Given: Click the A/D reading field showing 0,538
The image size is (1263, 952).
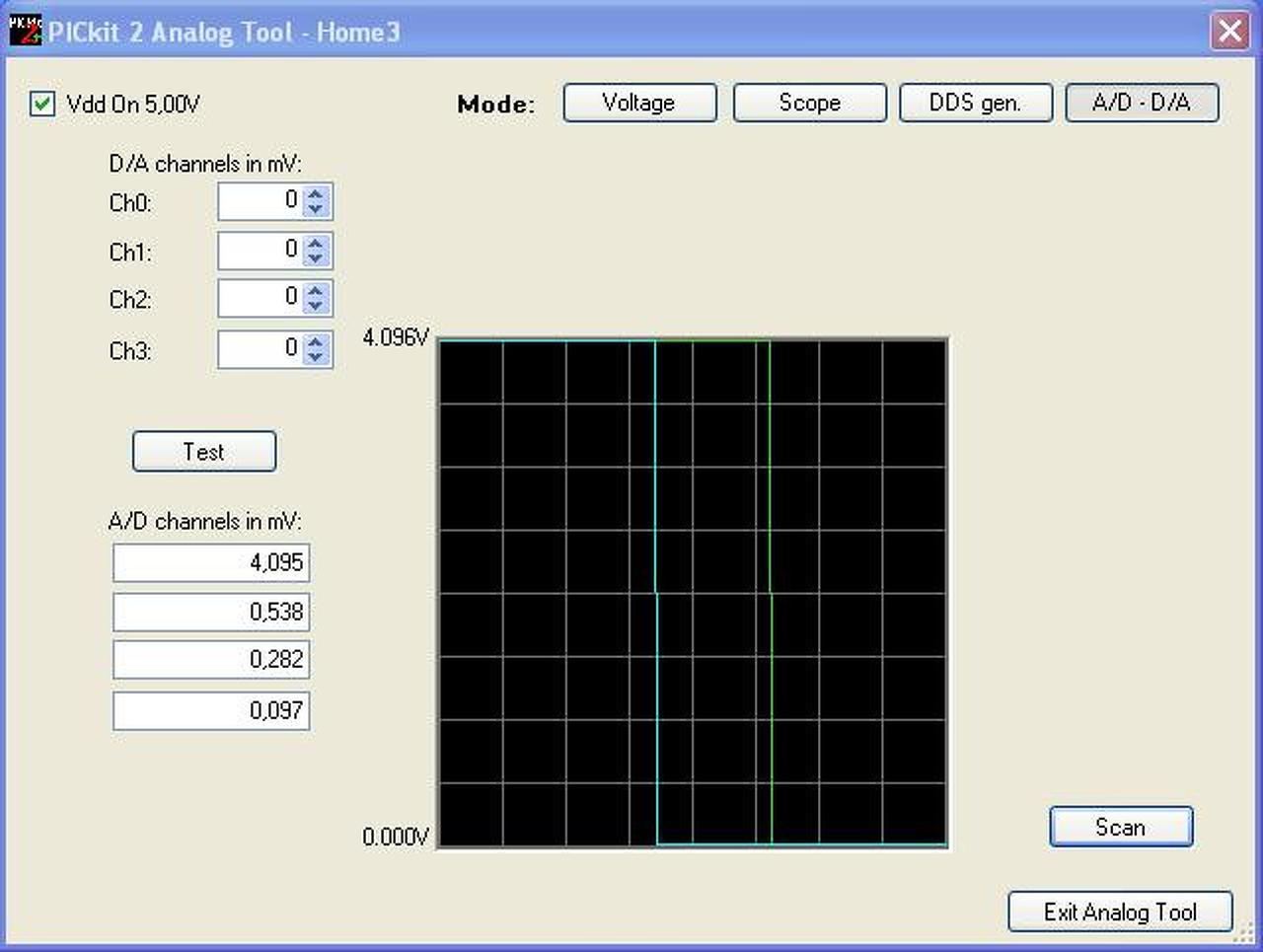Looking at the screenshot, I should pos(211,612).
